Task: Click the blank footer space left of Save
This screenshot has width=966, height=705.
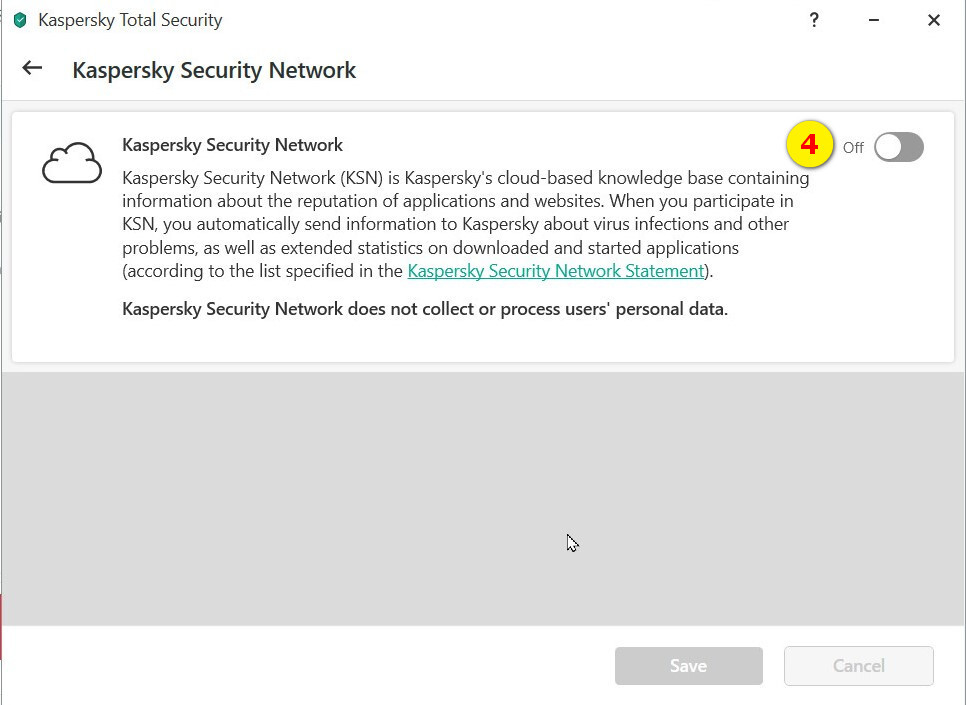Action: [x=300, y=666]
